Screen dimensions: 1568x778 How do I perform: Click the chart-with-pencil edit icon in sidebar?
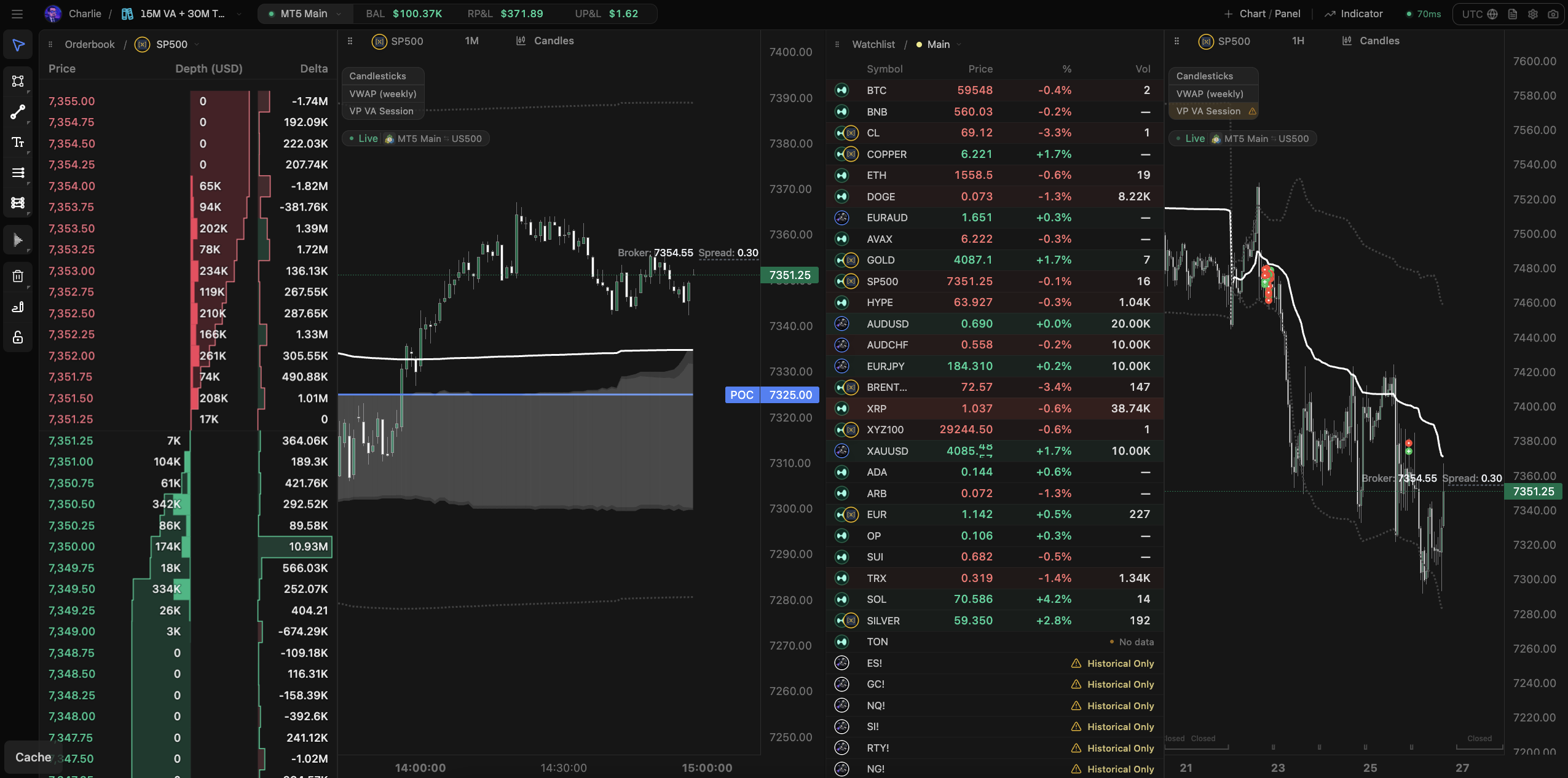coord(18,307)
